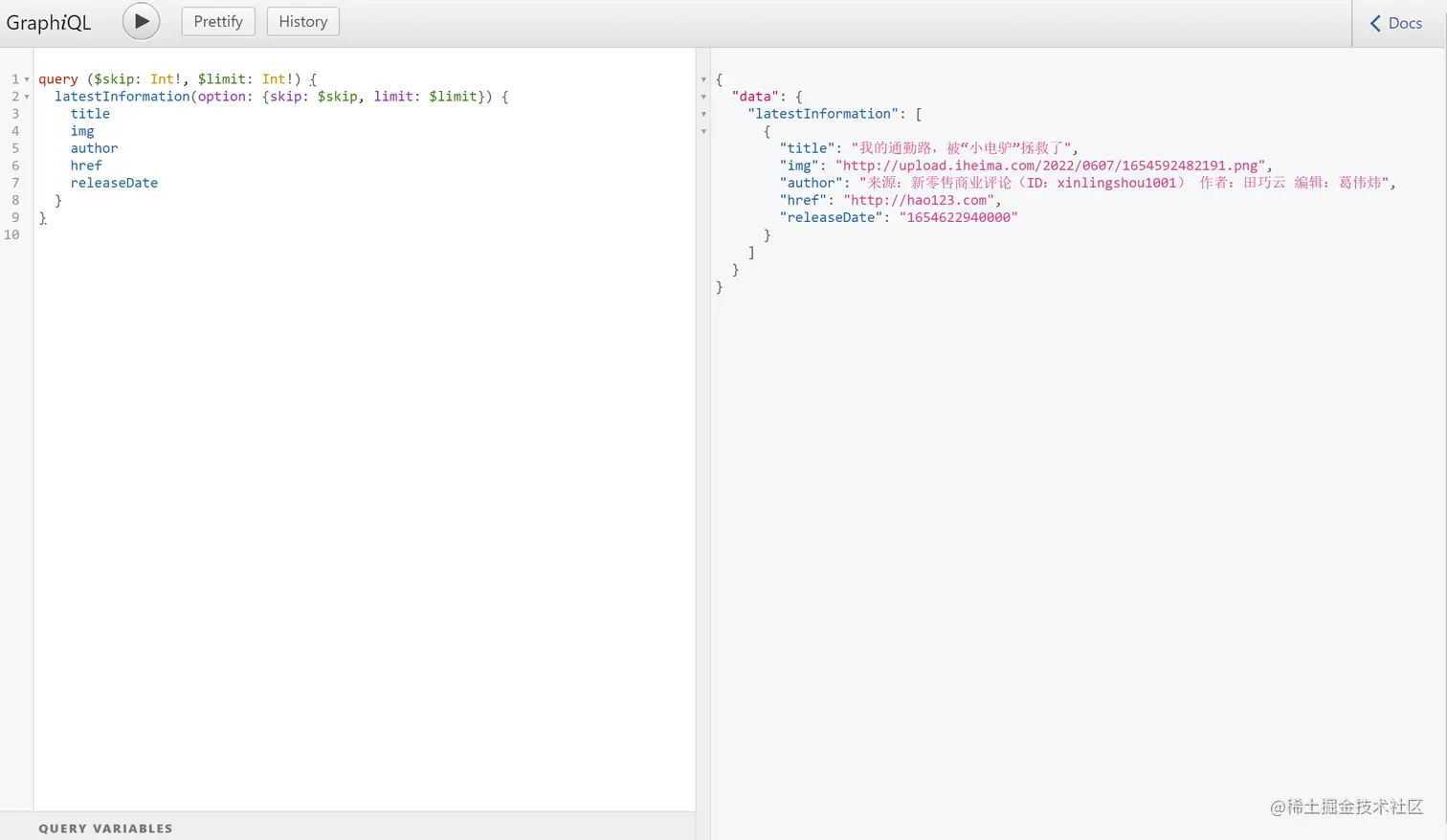Click the Docs chevron arrow icon
1447x840 pixels.
pyautogui.click(x=1375, y=23)
